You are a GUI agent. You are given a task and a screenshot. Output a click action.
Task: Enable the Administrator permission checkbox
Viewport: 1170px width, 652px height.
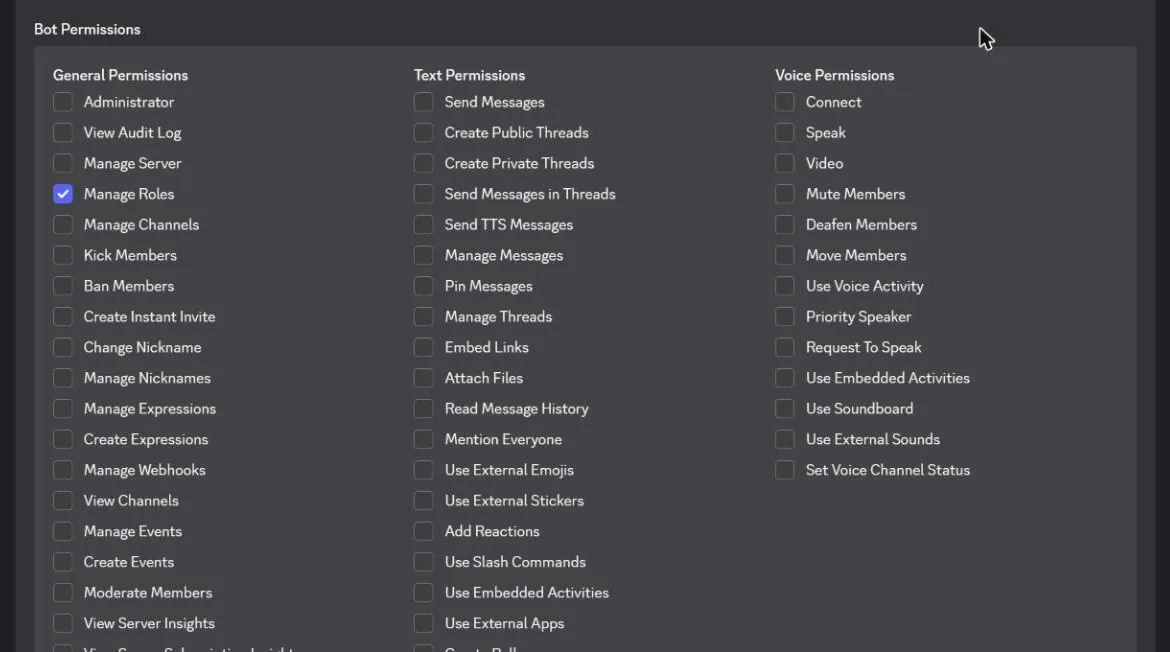(63, 101)
